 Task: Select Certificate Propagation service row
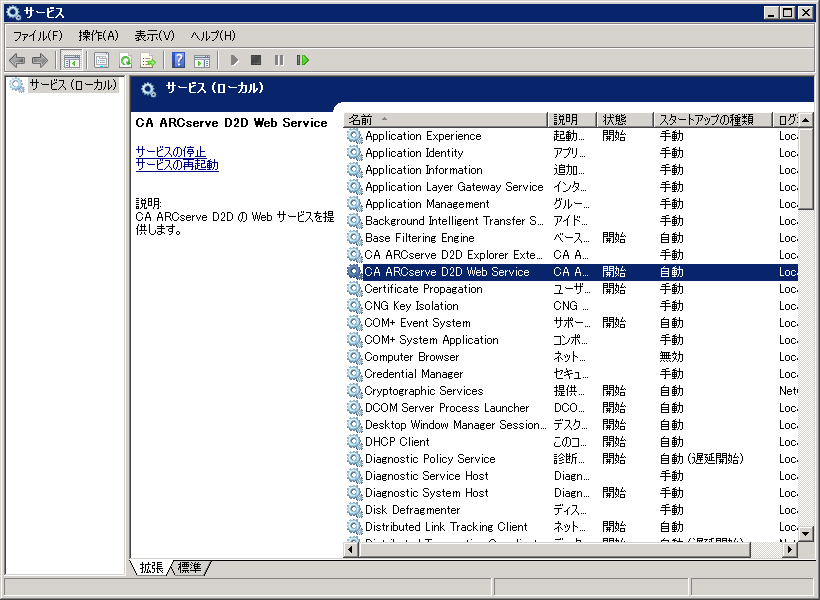pos(571,289)
